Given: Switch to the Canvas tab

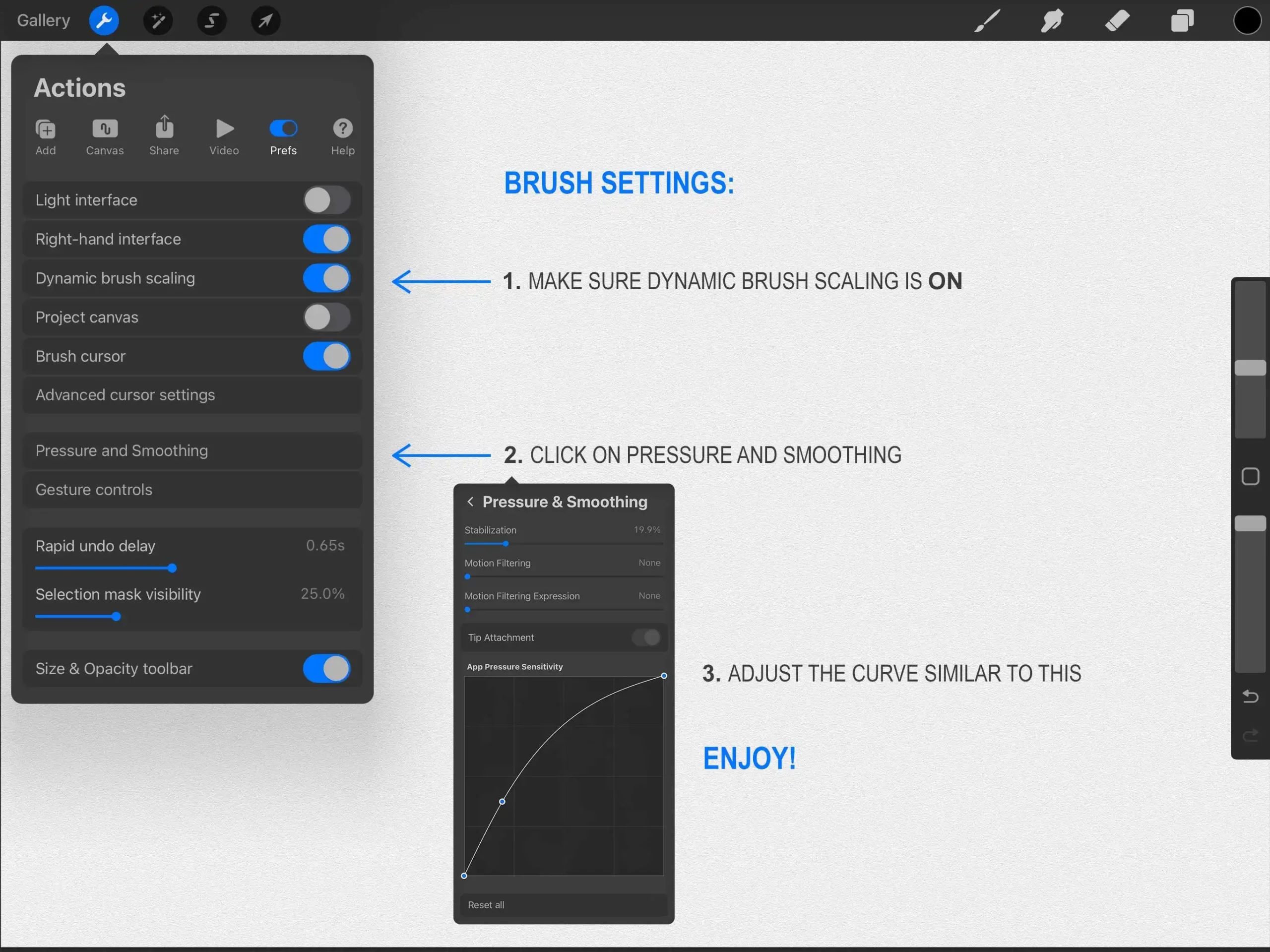Looking at the screenshot, I should 105,137.
